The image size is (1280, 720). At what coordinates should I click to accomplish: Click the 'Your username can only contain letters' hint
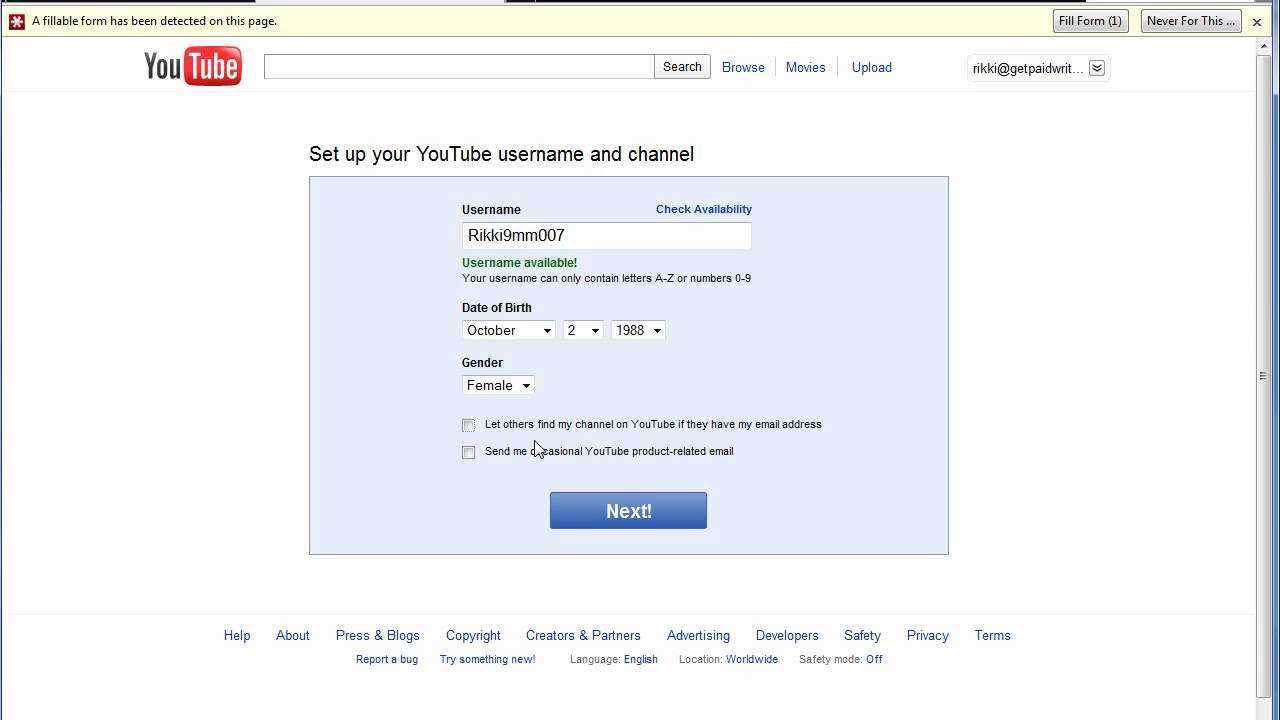tap(606, 278)
